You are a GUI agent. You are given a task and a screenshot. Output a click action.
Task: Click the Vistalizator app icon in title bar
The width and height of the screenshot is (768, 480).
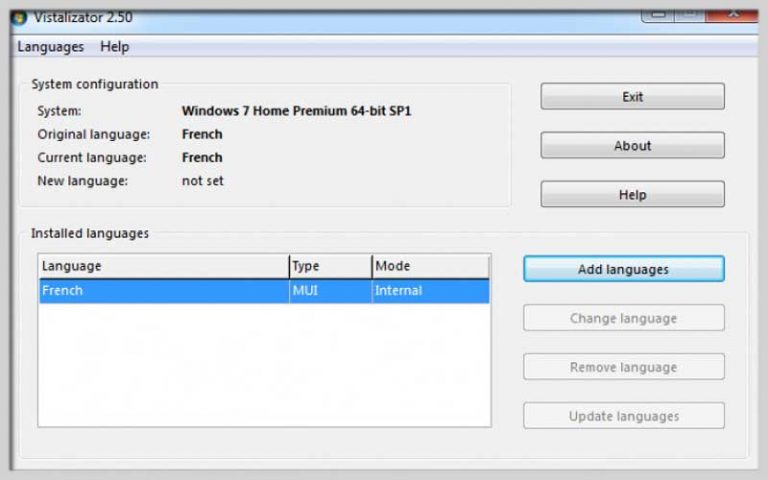(18, 17)
